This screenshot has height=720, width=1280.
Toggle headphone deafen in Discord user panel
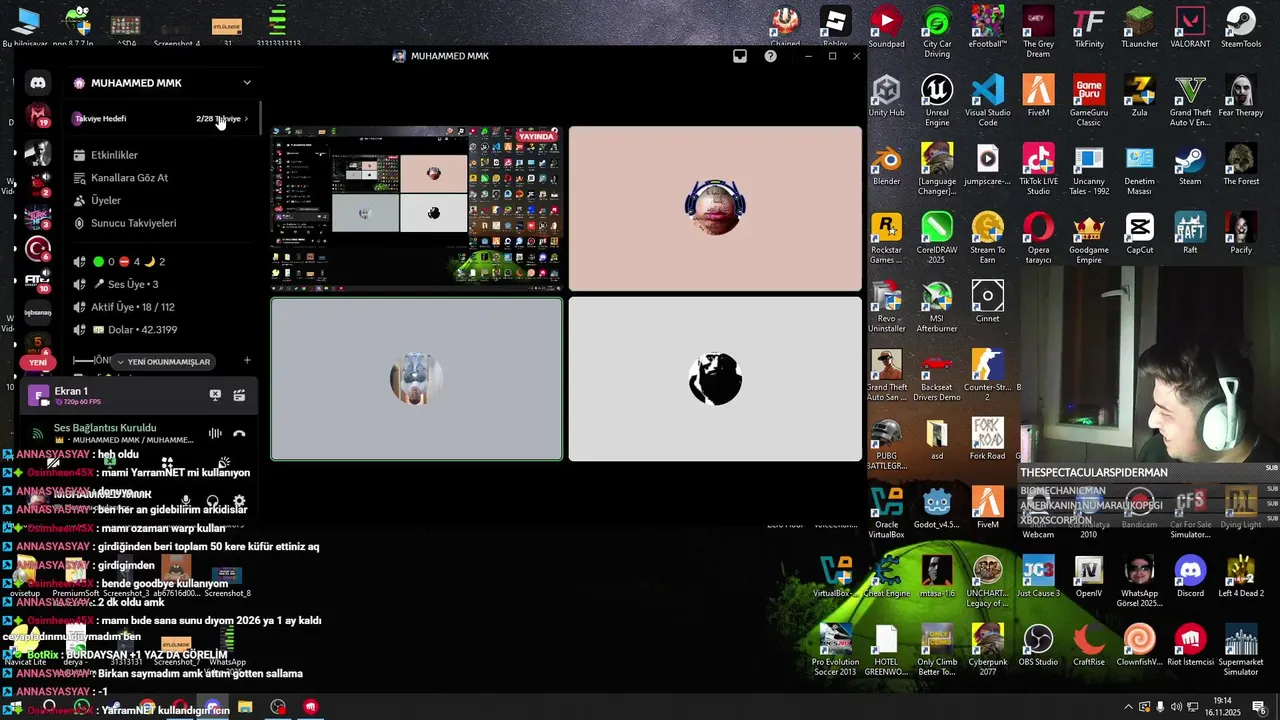(212, 501)
